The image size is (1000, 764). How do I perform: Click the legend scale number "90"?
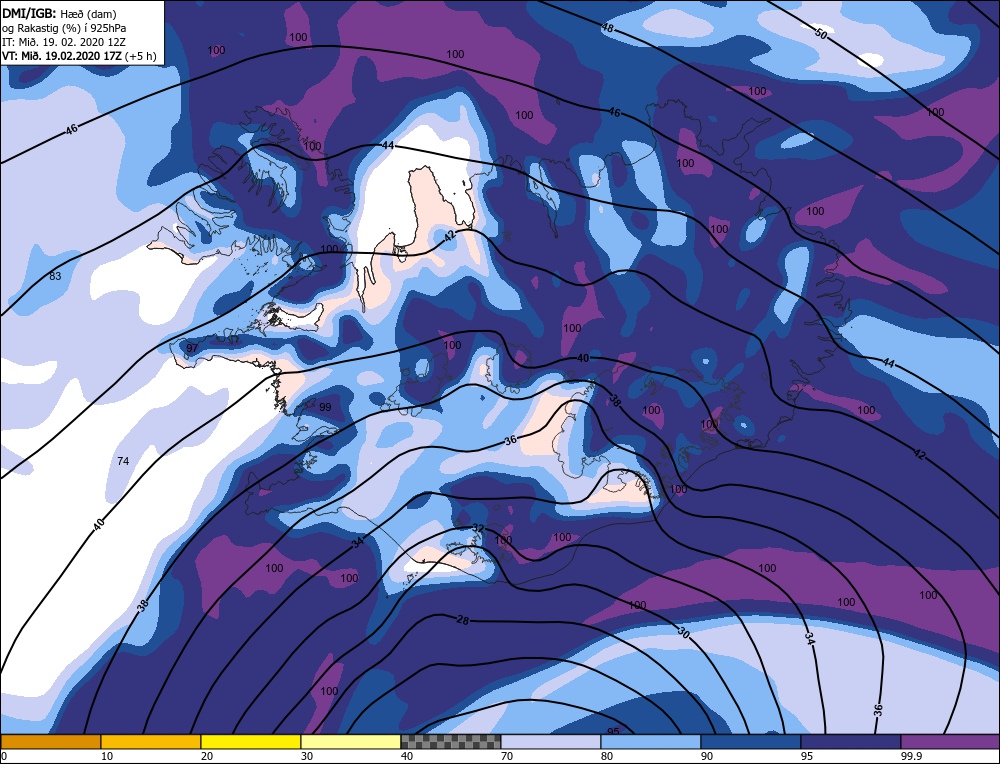[x=706, y=756]
